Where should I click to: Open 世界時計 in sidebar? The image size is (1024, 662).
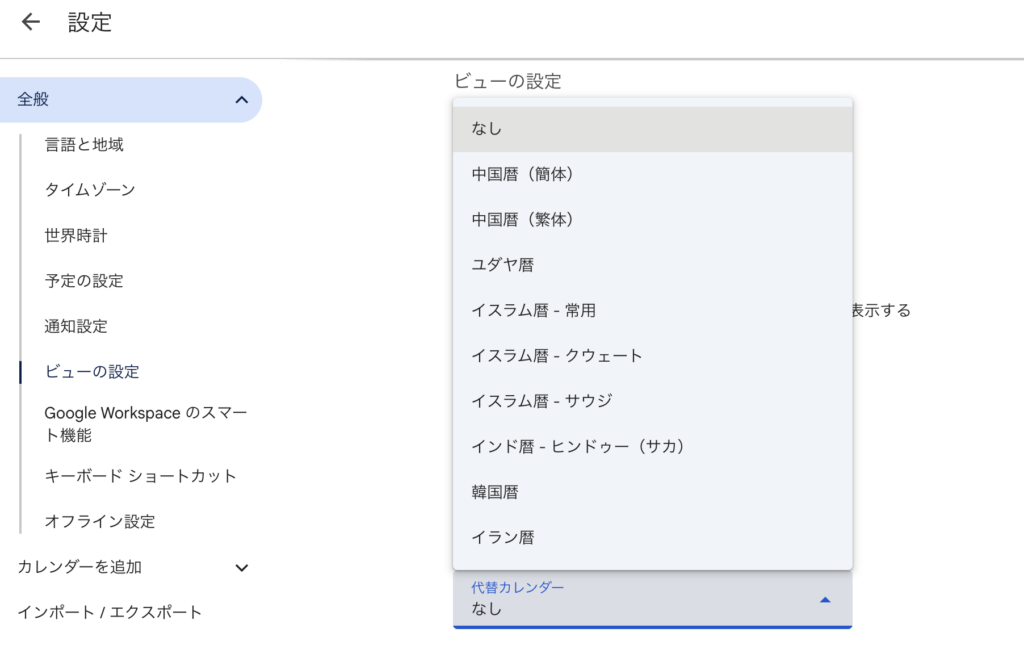76,236
